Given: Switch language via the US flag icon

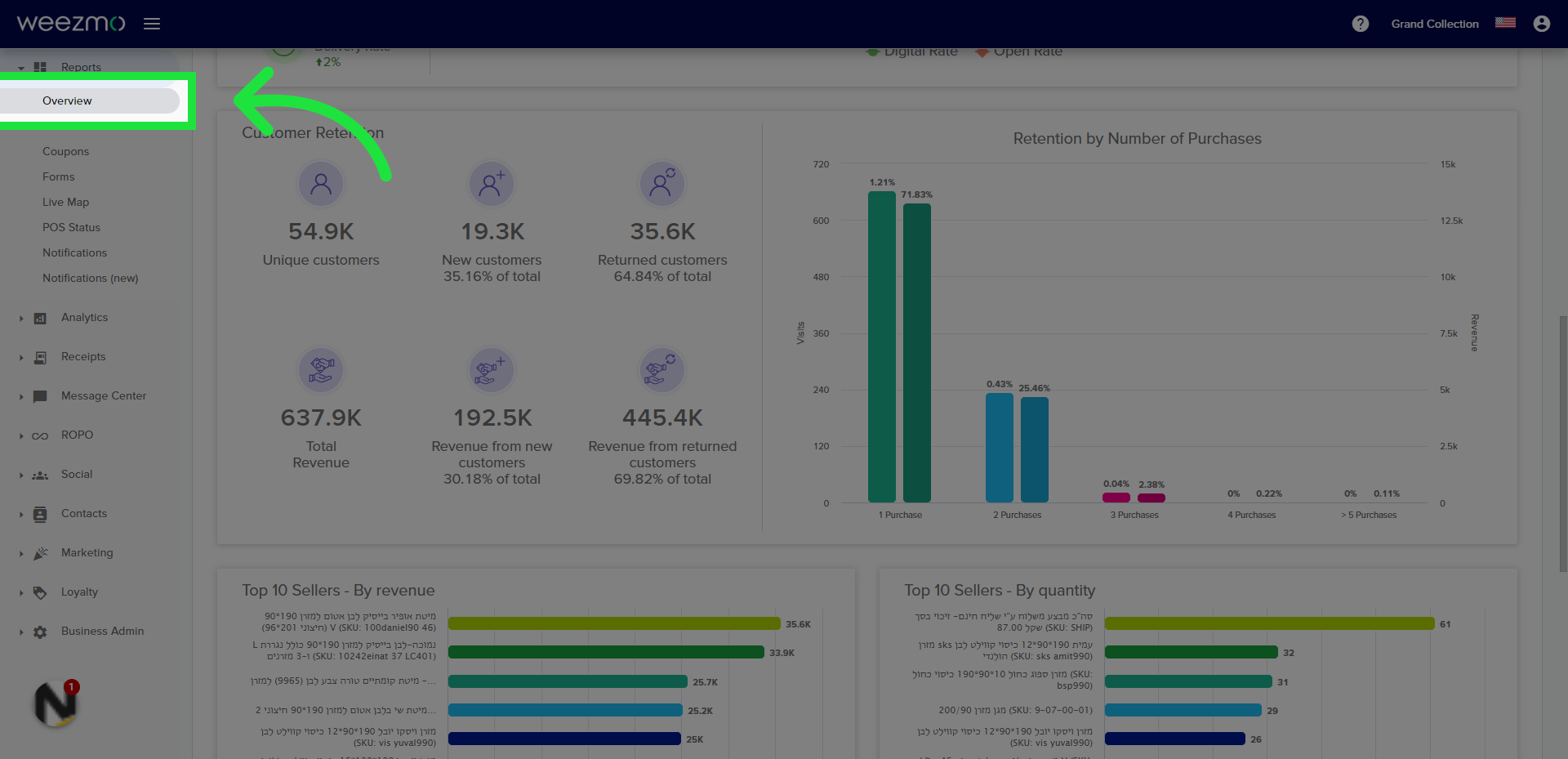Looking at the screenshot, I should (x=1505, y=23).
